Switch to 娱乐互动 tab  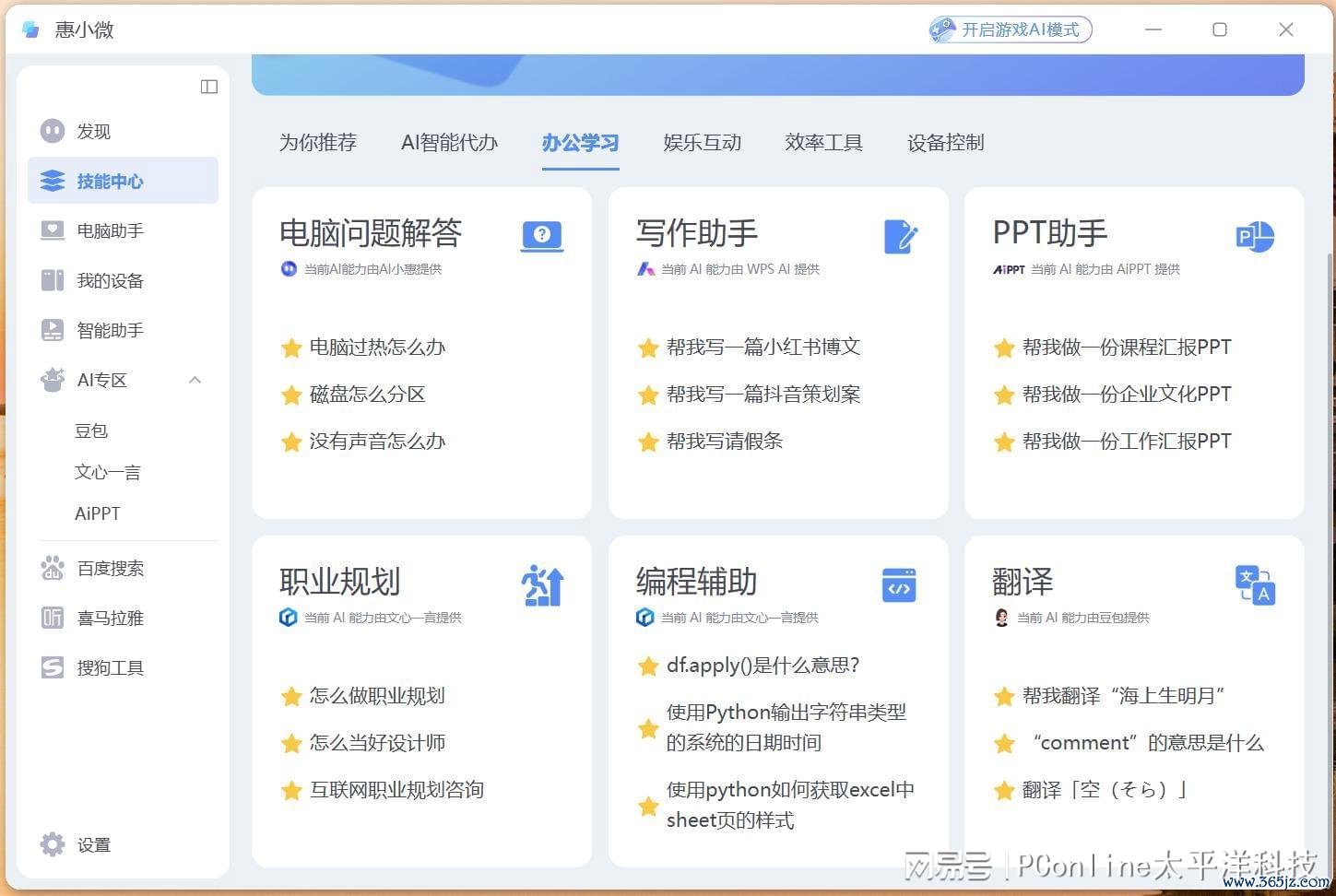[x=702, y=143]
